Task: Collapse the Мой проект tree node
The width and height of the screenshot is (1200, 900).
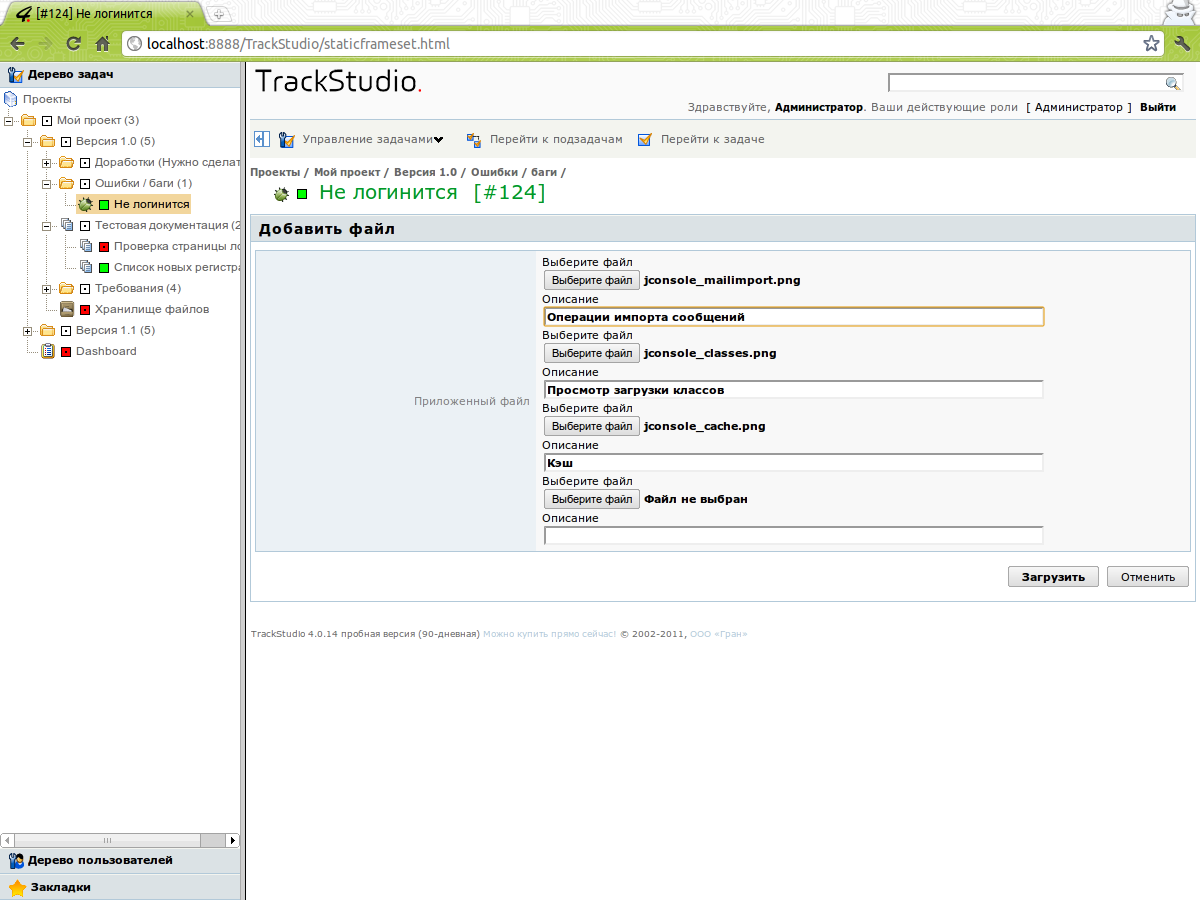Action: [9, 120]
